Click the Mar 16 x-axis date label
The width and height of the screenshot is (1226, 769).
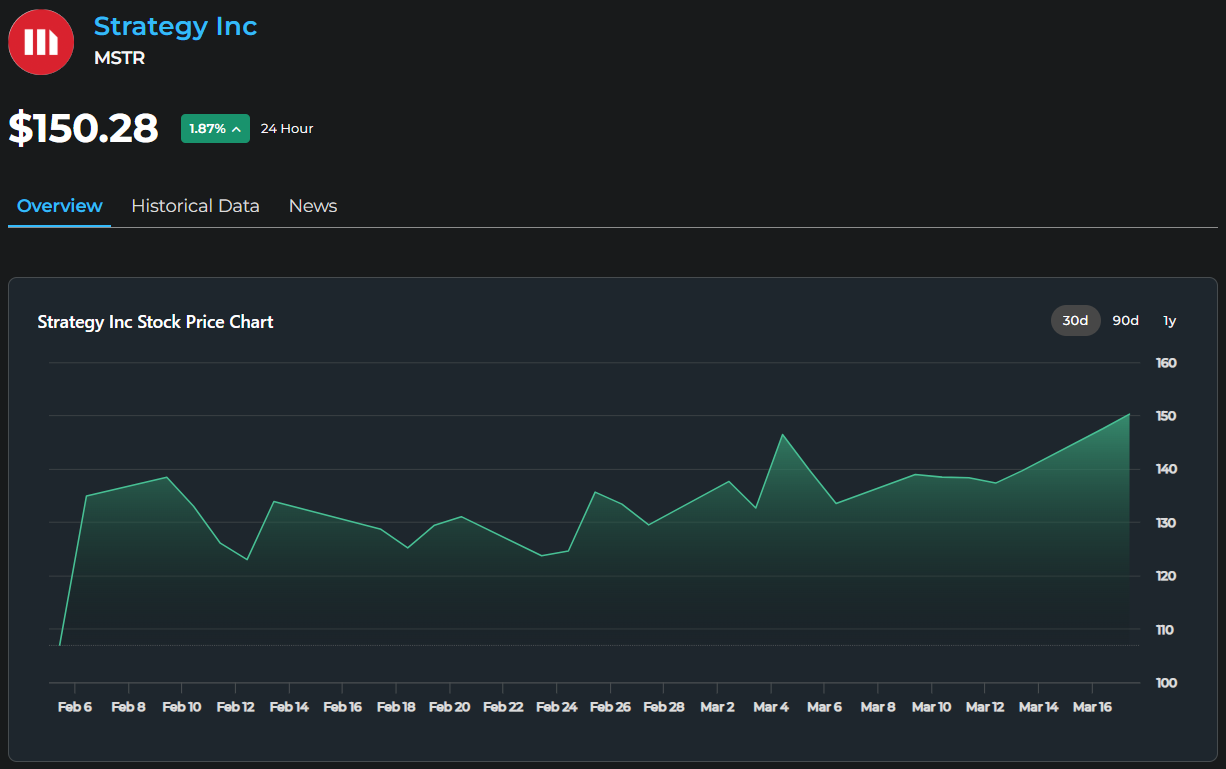[x=1092, y=707]
